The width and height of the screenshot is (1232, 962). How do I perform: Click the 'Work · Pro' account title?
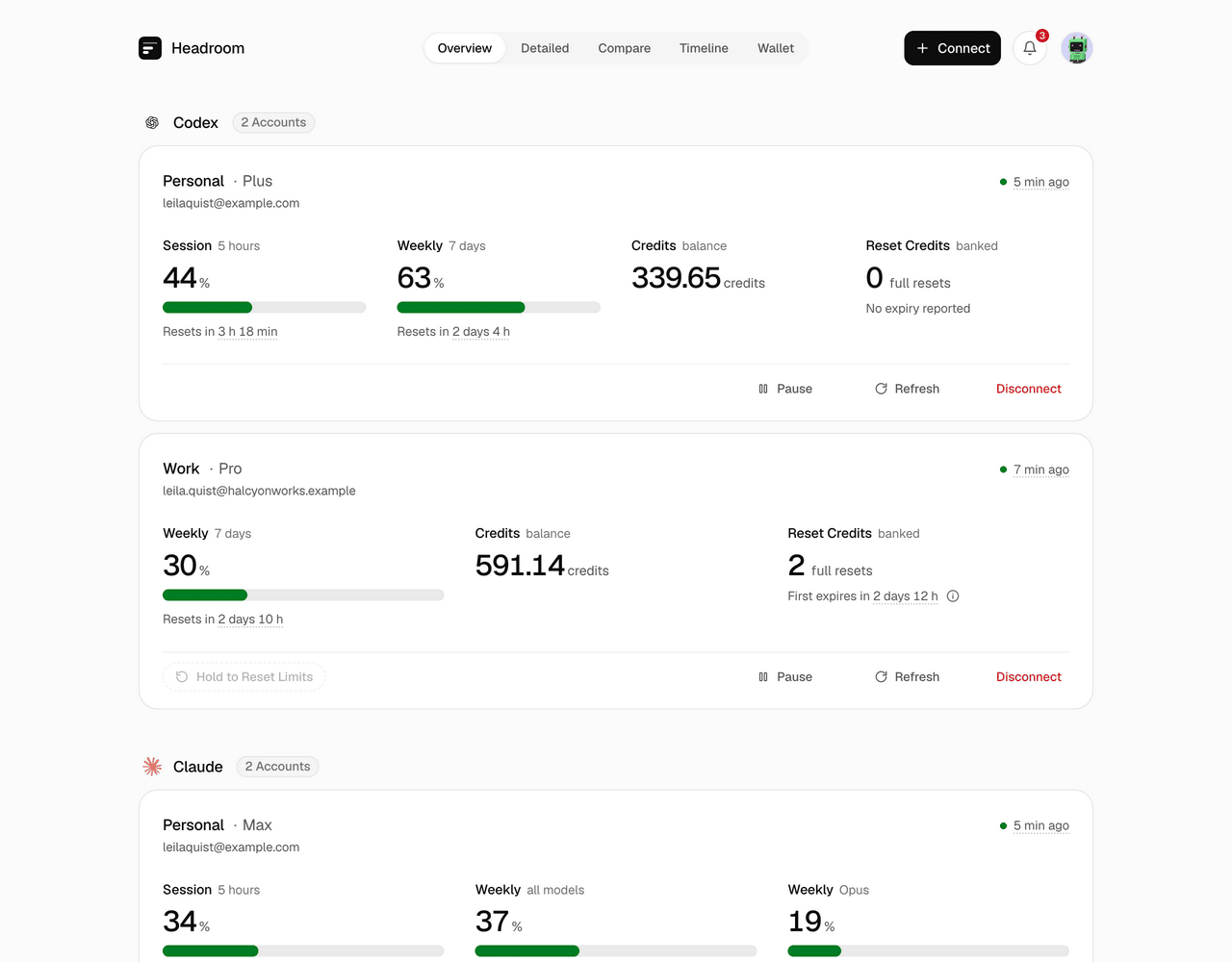tap(202, 468)
